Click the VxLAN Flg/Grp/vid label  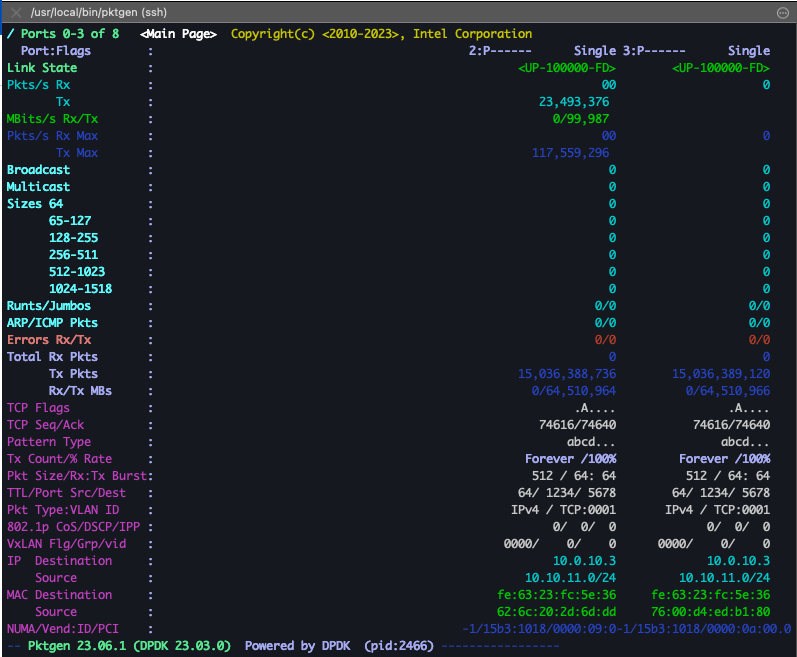click(67, 544)
